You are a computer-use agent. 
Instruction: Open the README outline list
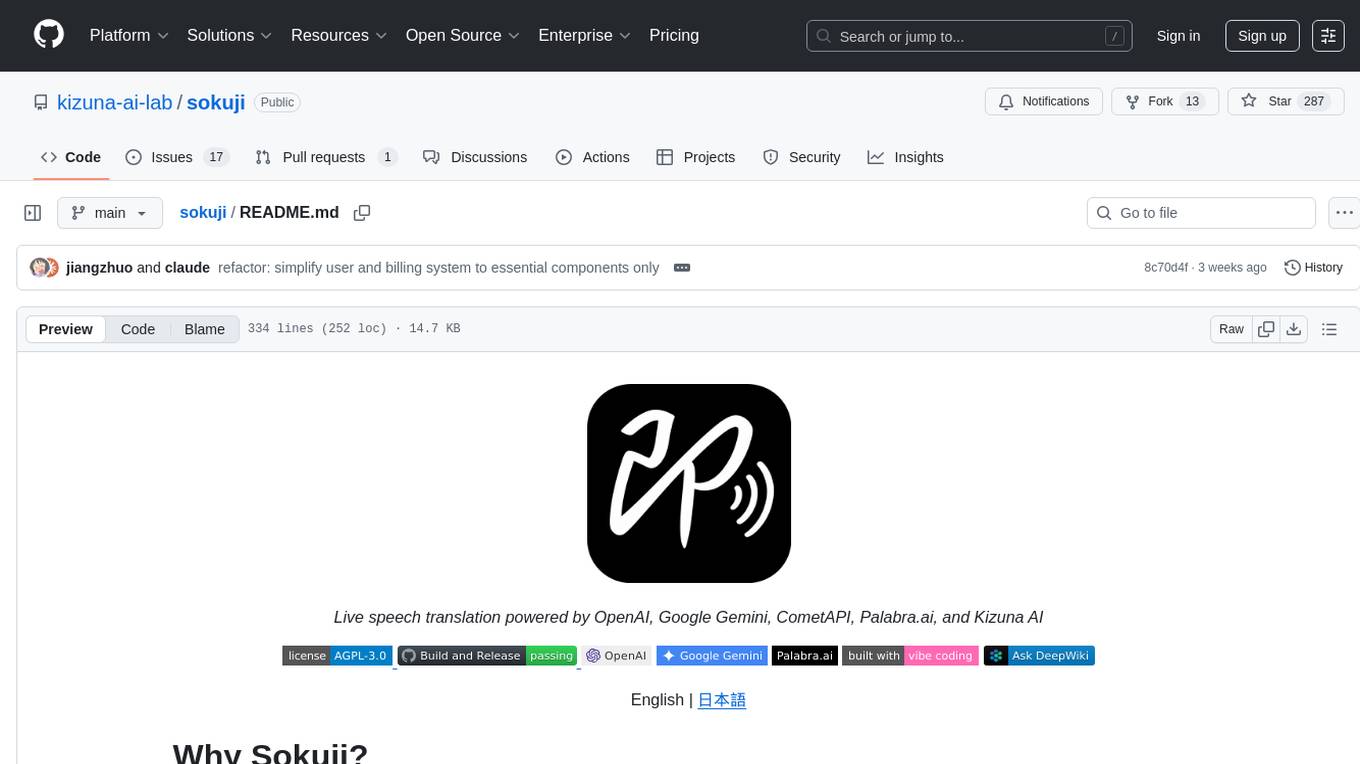pos(1329,329)
